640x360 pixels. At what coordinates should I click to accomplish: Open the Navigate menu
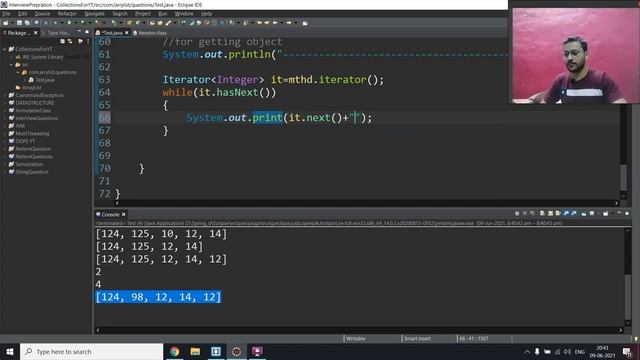pyautogui.click(x=94, y=13)
